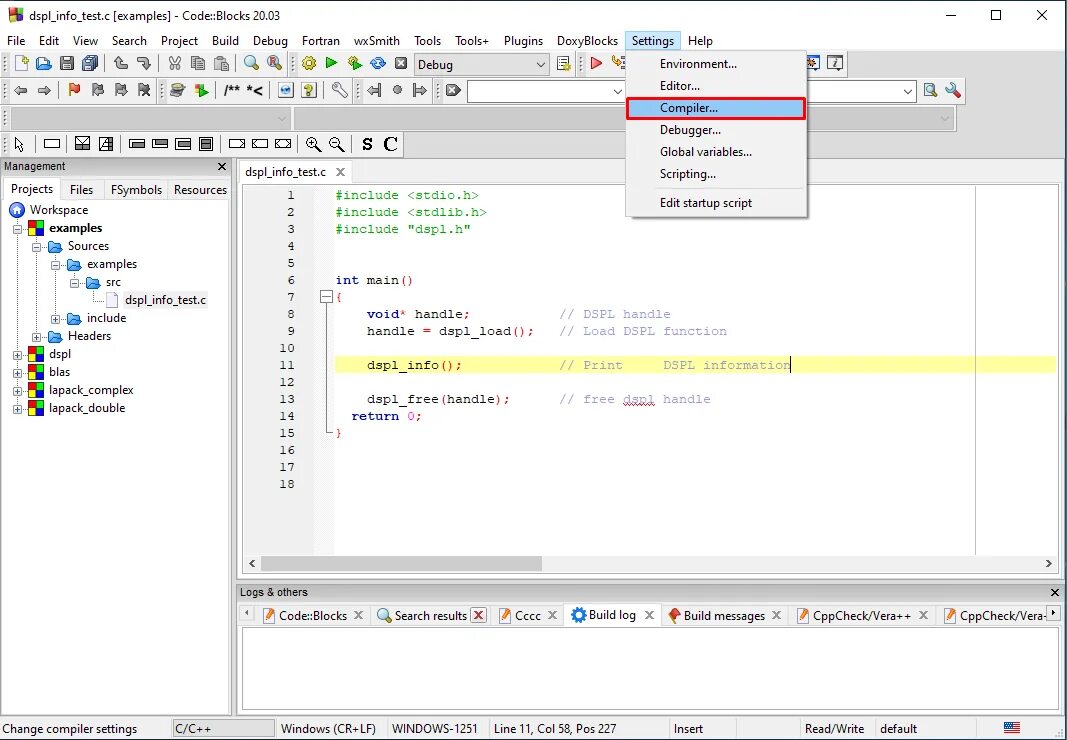Open the Plugins menu

[x=523, y=41]
